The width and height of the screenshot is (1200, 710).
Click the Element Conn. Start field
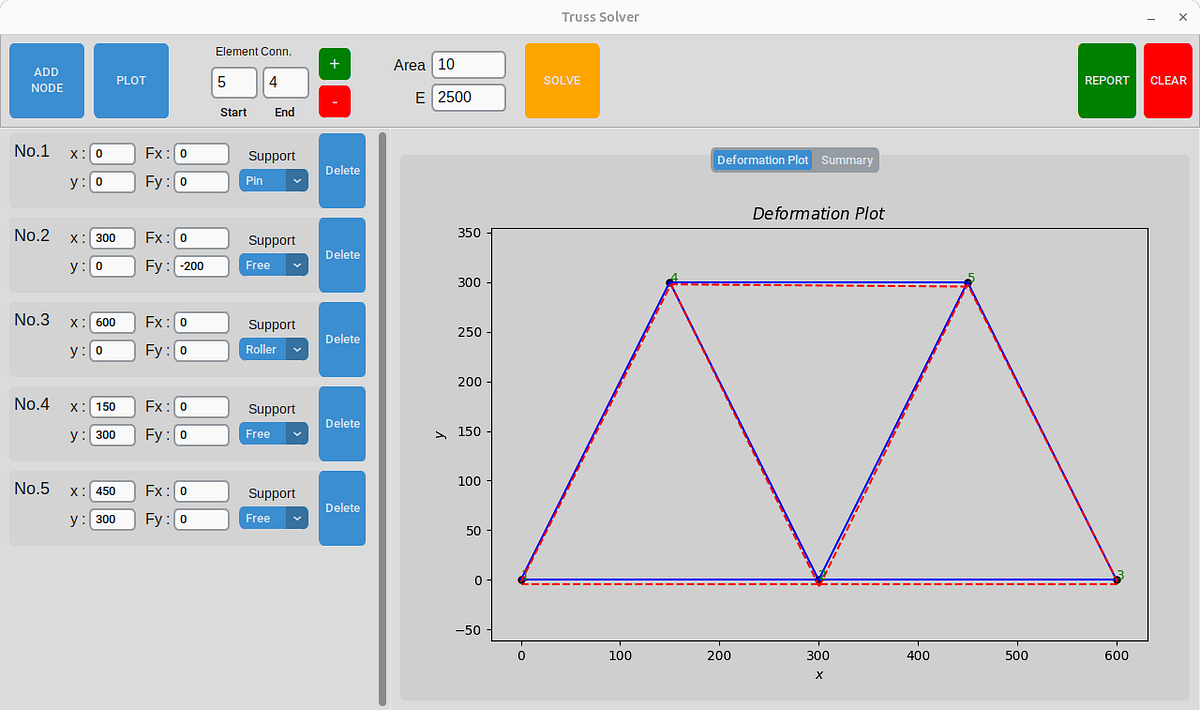point(233,83)
